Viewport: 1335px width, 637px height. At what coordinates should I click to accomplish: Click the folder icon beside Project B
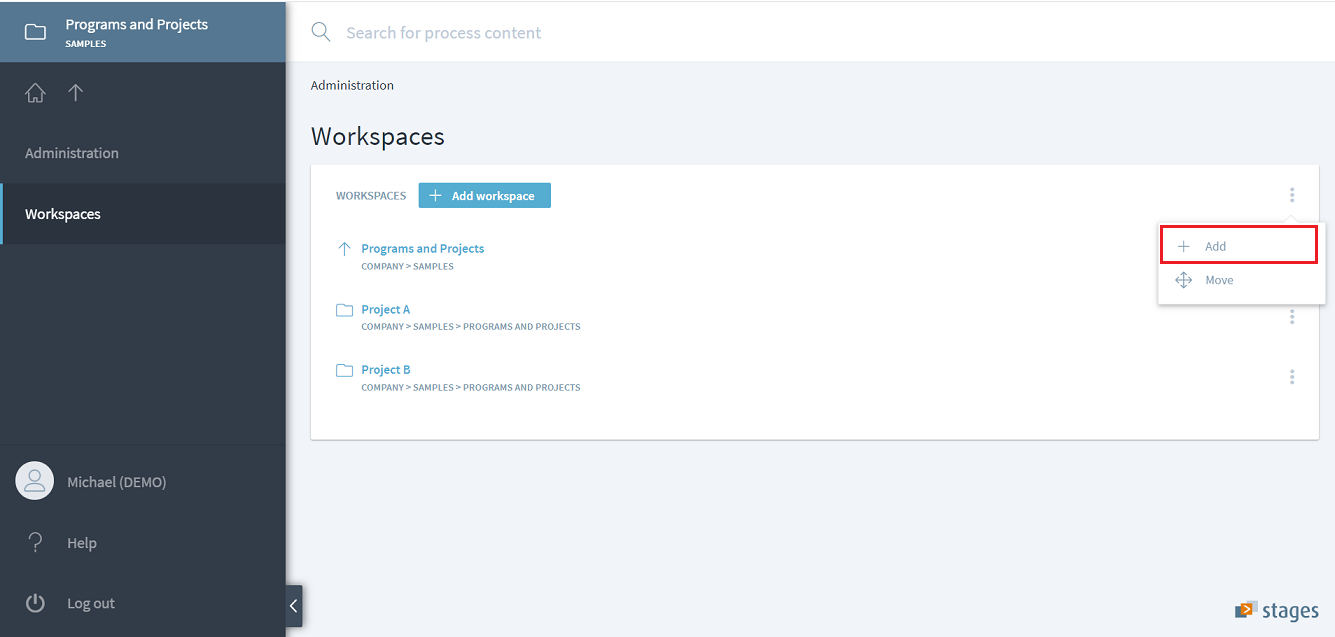[345, 370]
